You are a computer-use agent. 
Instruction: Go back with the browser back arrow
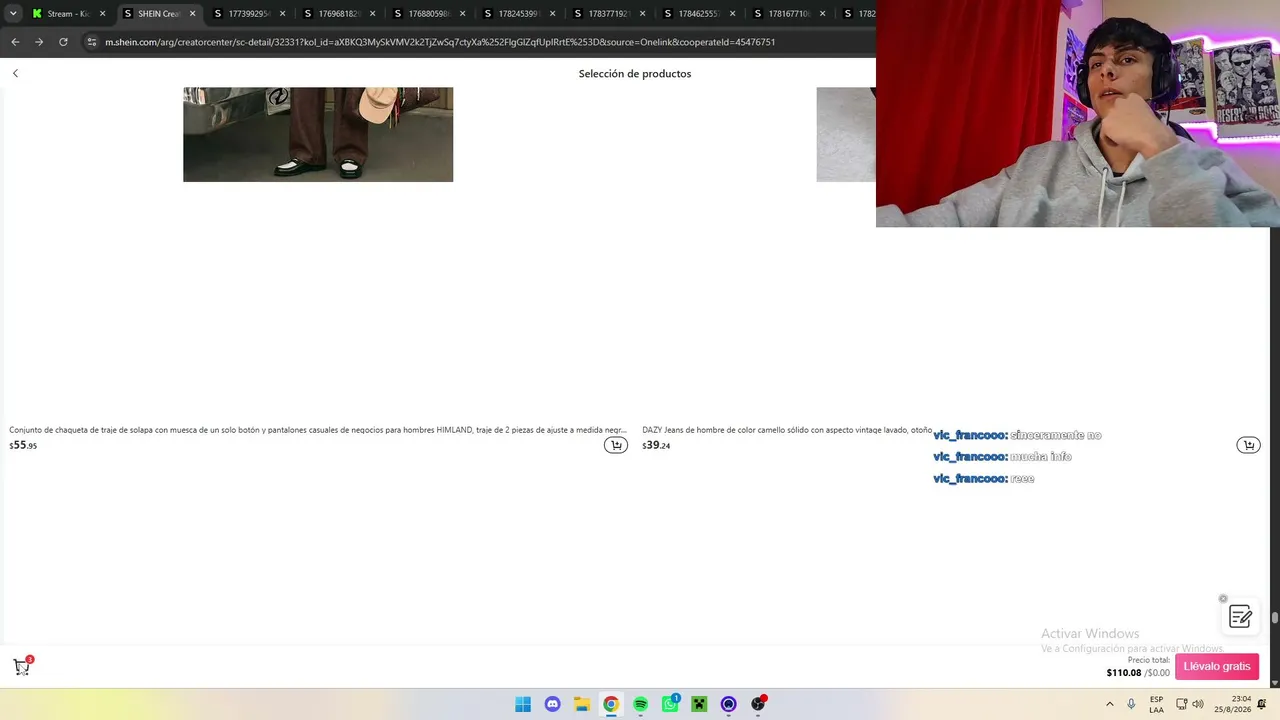[x=15, y=42]
